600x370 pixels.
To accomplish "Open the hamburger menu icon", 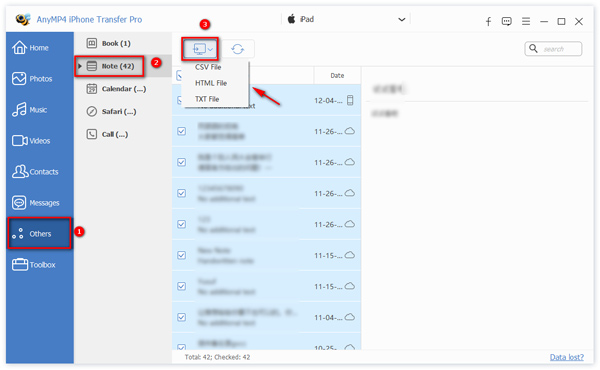I will [x=526, y=21].
